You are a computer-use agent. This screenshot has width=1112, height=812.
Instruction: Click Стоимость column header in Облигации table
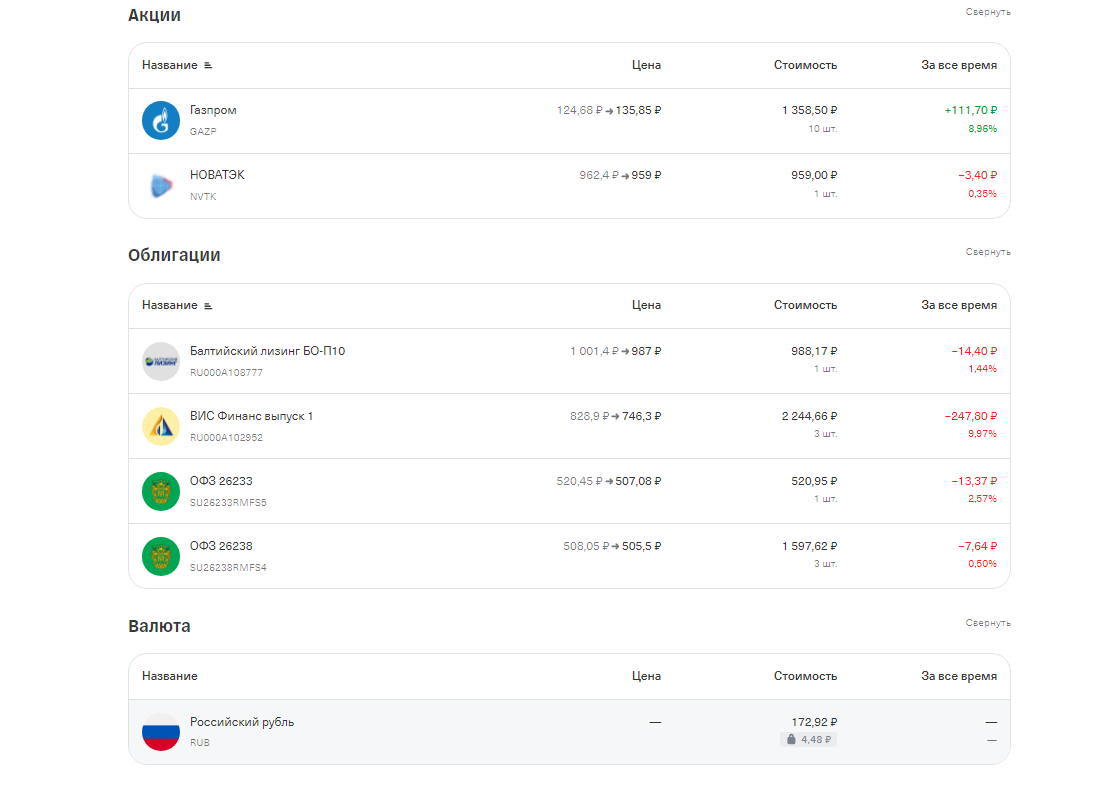(805, 305)
